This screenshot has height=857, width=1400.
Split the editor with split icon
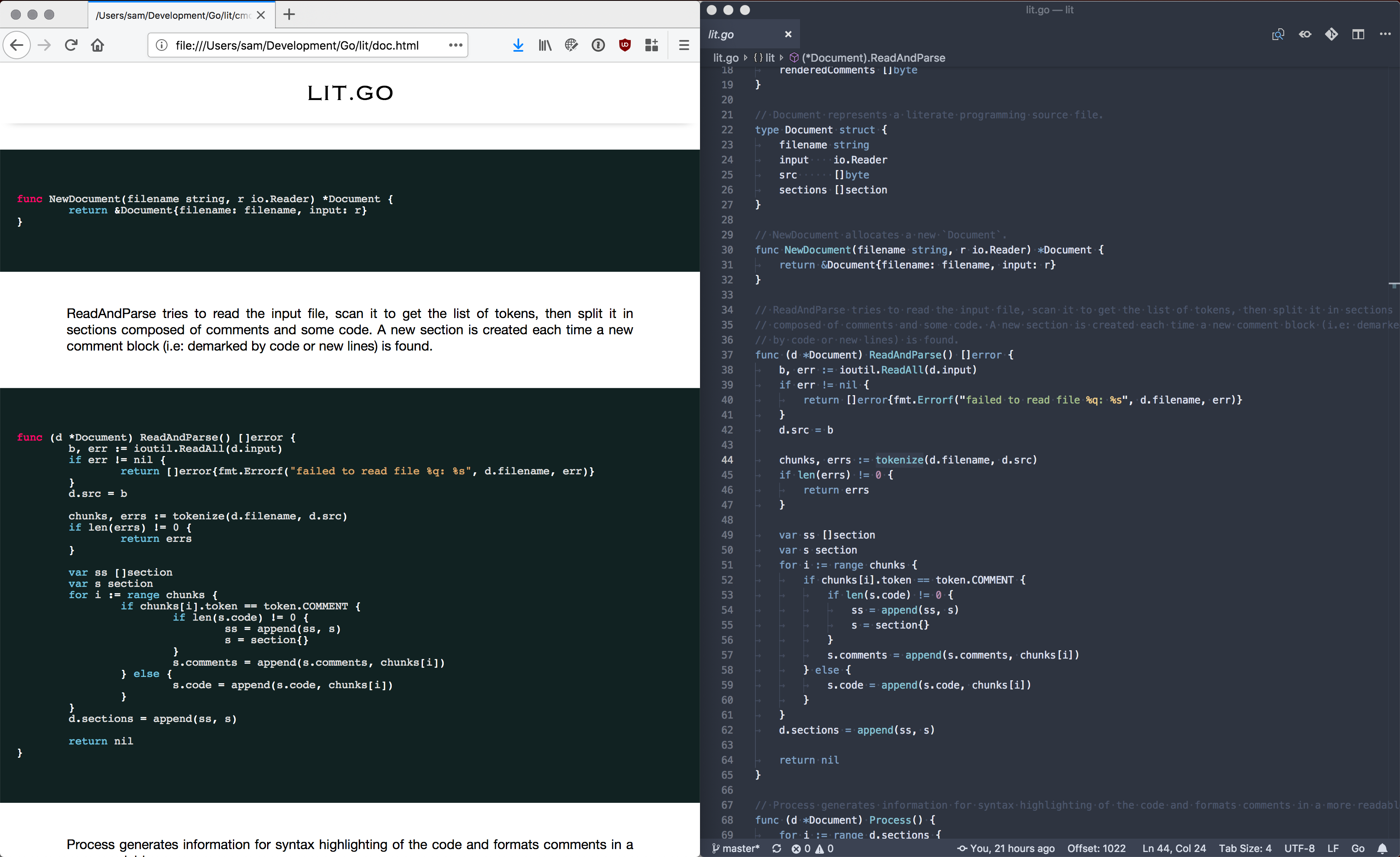1358,35
